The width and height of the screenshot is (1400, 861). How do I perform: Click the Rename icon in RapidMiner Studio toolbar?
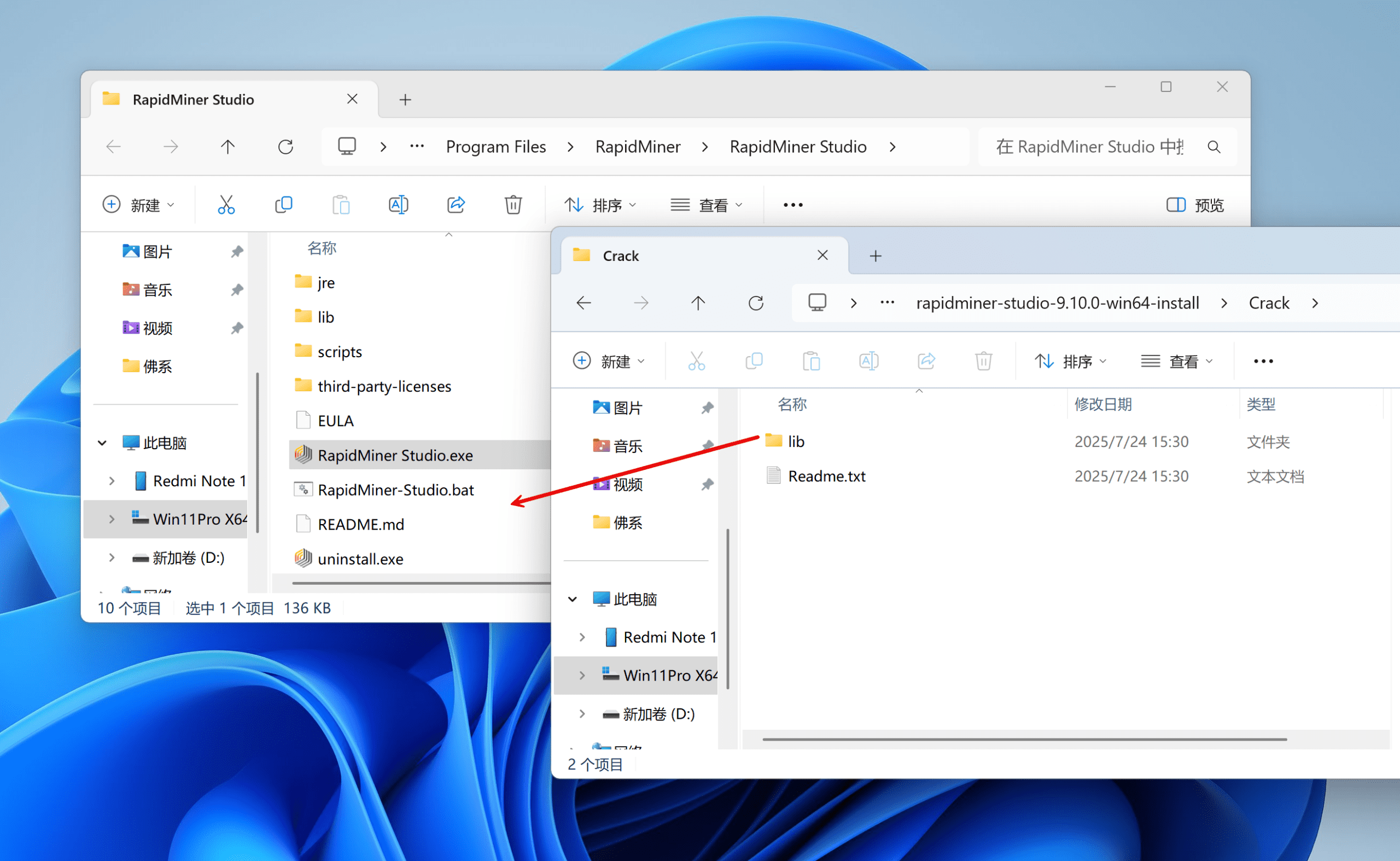[x=398, y=205]
